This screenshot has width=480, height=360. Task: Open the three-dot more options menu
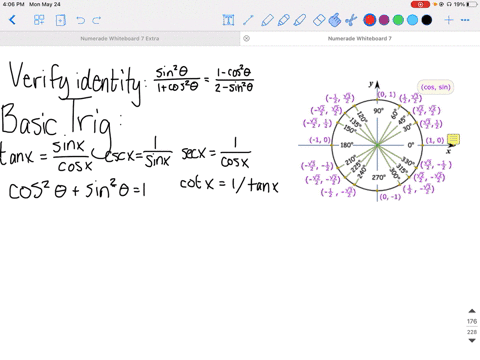[465, 20]
